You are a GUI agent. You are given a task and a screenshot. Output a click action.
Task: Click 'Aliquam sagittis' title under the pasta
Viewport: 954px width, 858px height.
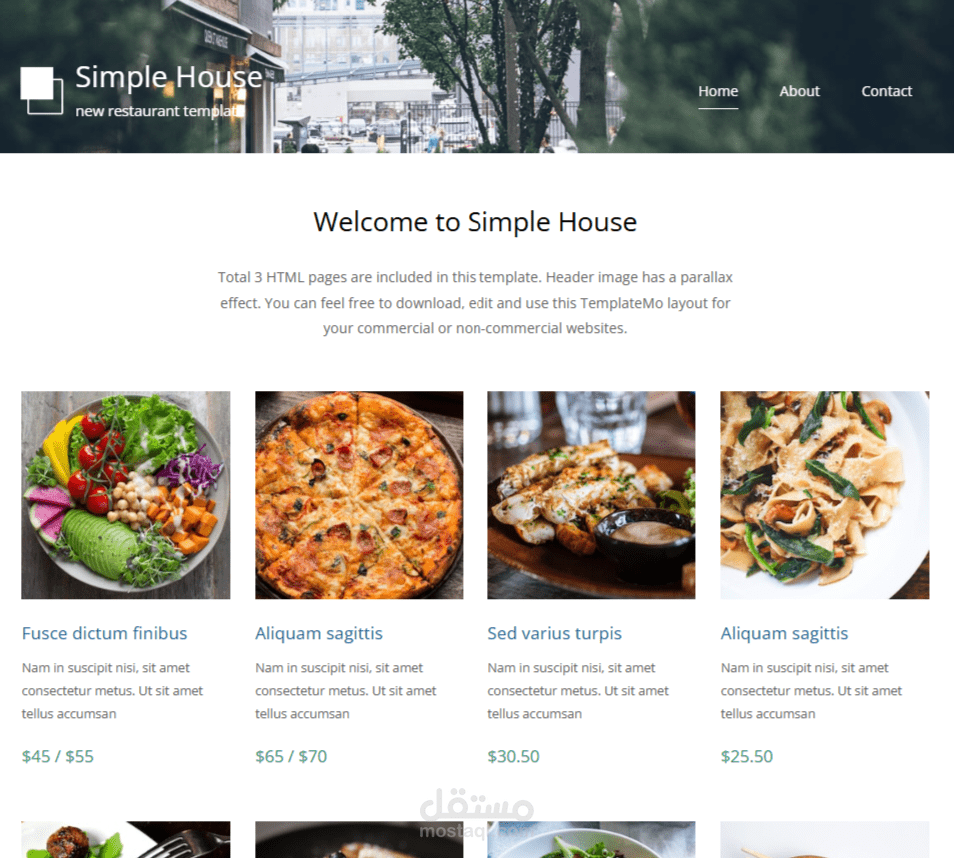coord(784,633)
